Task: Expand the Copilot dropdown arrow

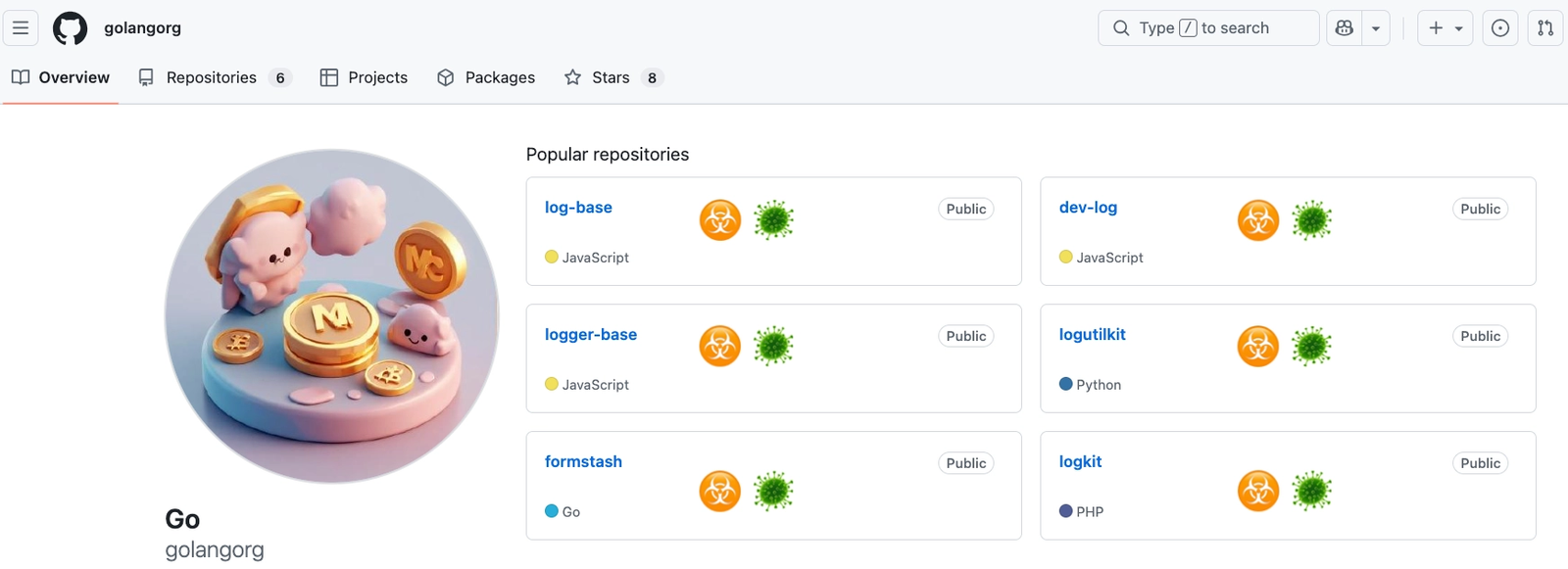Action: [1376, 28]
